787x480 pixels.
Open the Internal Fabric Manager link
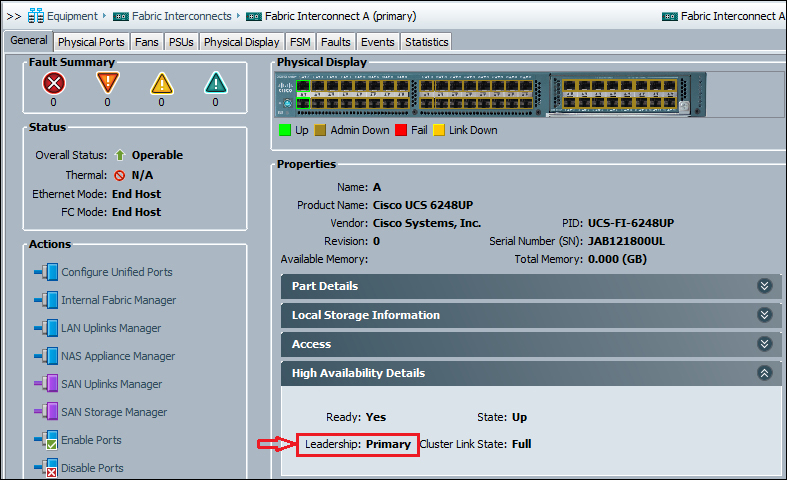click(118, 300)
